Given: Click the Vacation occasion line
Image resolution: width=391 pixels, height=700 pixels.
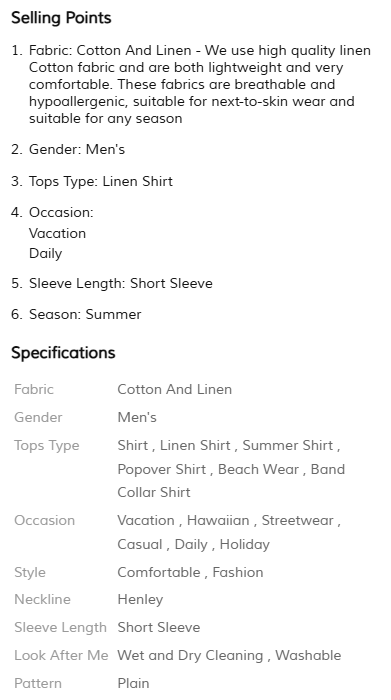Looking at the screenshot, I should pyautogui.click(x=57, y=233).
